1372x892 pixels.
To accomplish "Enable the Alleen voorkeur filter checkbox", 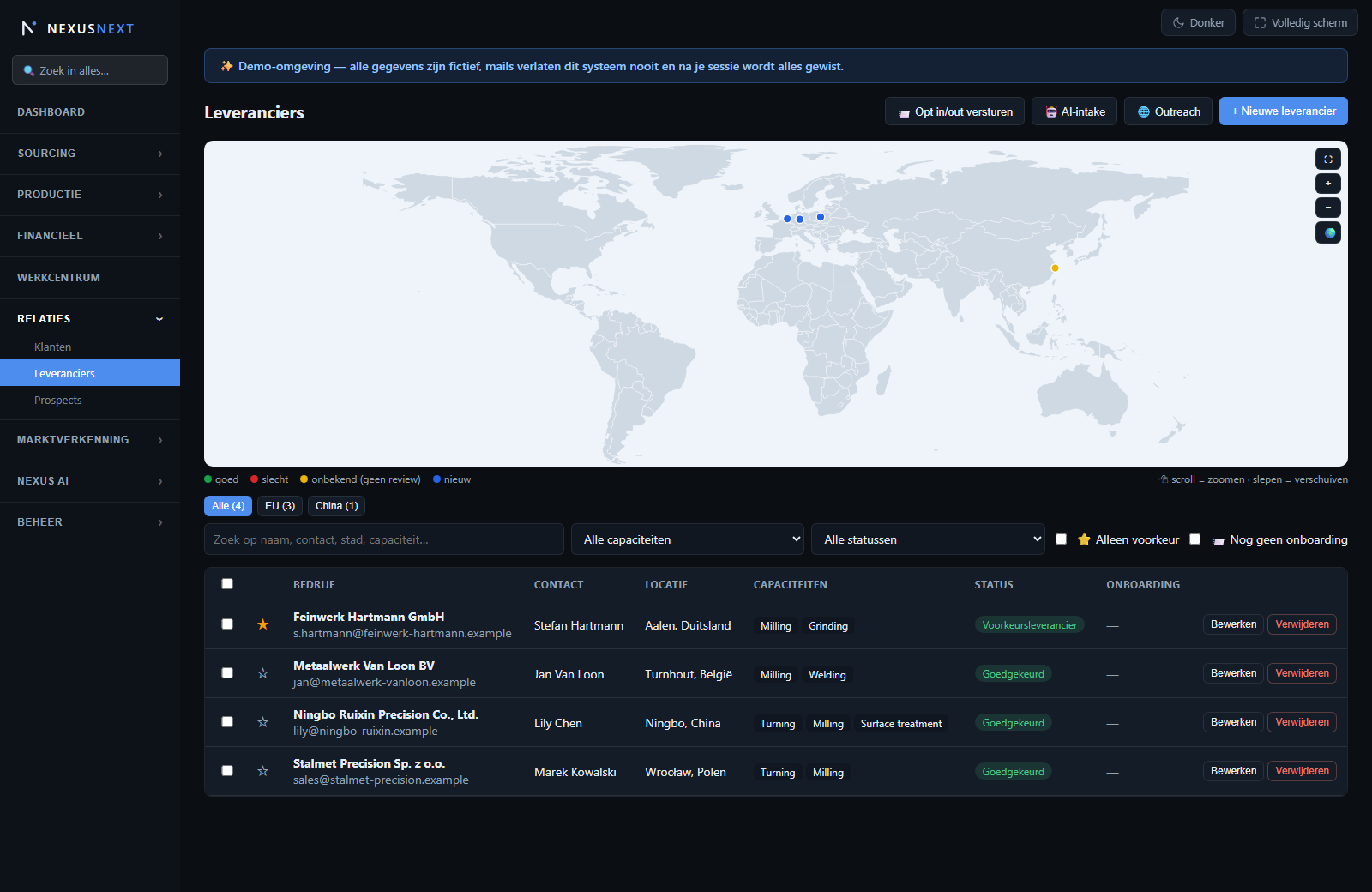I will [1062, 539].
